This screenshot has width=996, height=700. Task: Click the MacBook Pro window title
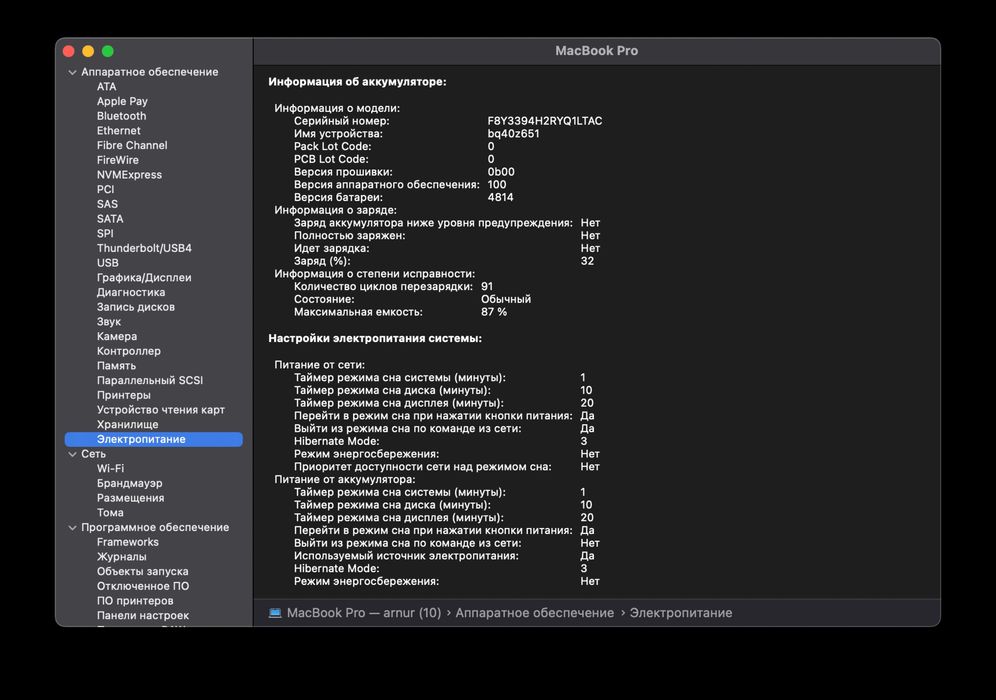tap(596, 51)
